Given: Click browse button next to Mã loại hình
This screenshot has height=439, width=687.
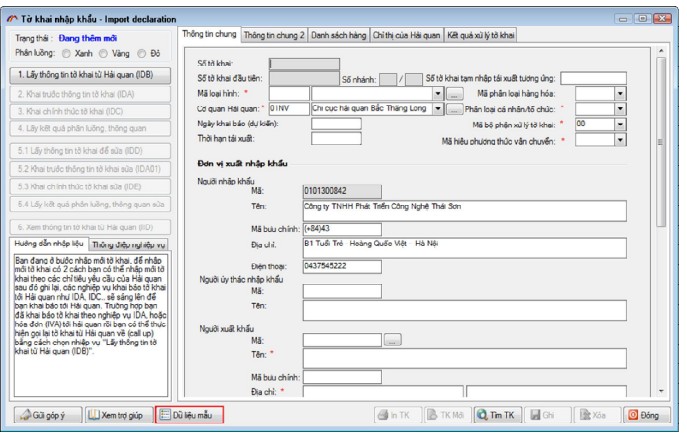Looking at the screenshot, I should click(453, 93).
